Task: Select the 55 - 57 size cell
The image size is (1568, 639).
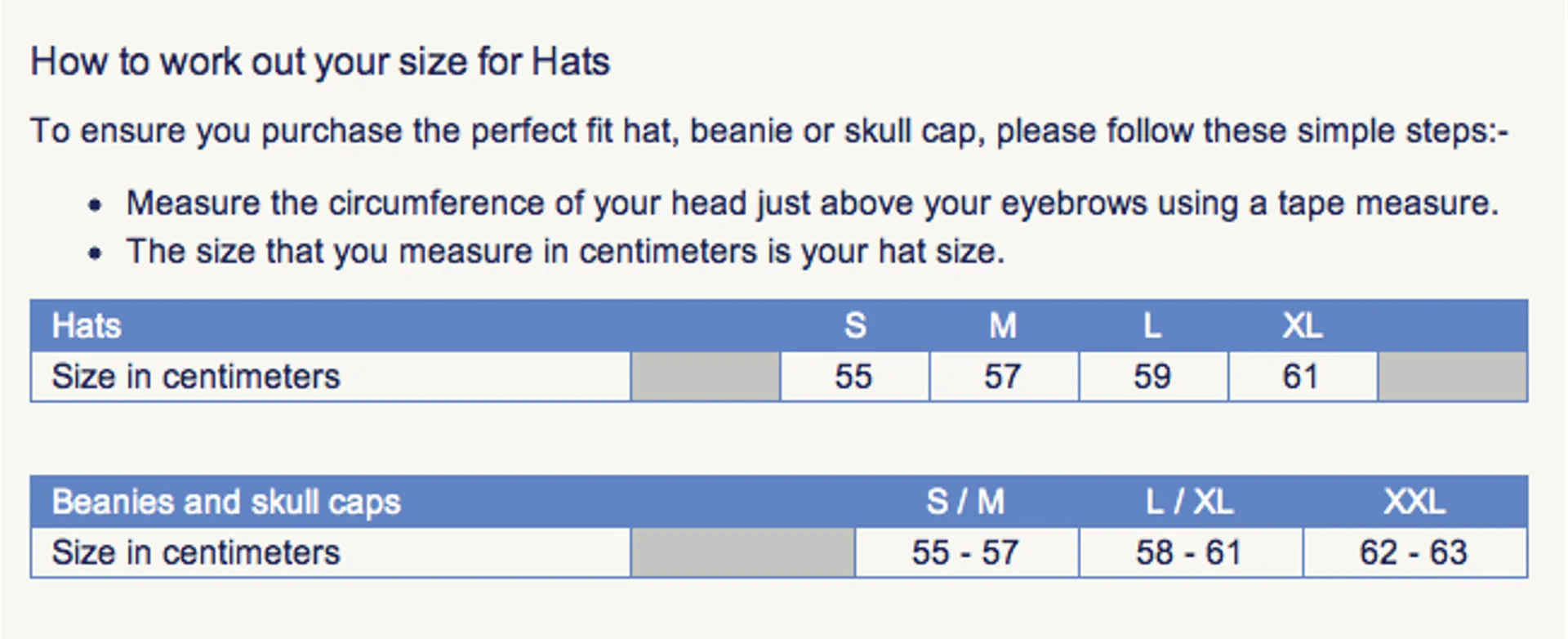Action: coord(966,553)
